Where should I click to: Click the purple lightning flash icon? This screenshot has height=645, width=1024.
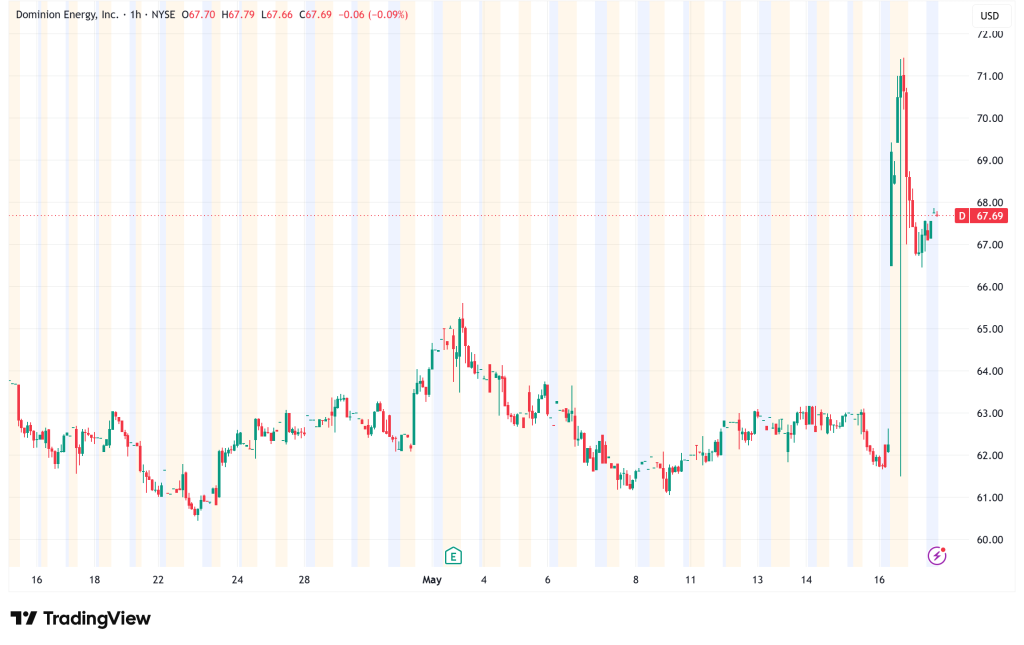[x=936, y=556]
